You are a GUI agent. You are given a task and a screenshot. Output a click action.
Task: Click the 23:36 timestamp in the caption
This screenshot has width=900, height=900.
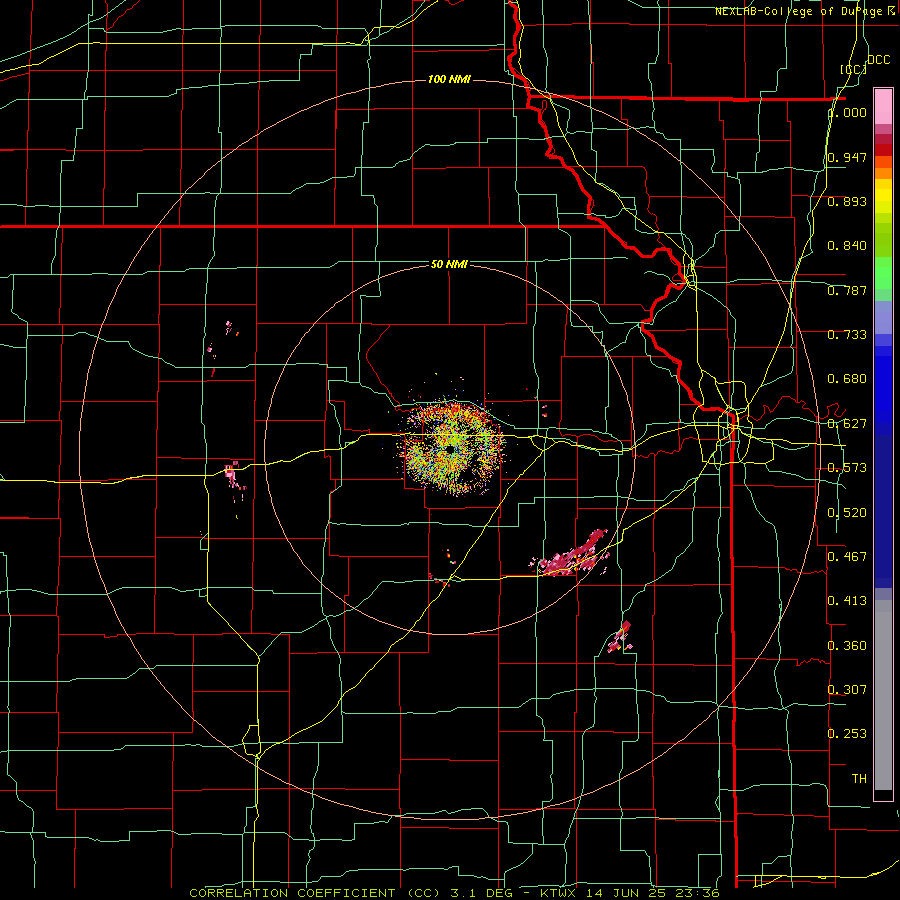[696, 893]
